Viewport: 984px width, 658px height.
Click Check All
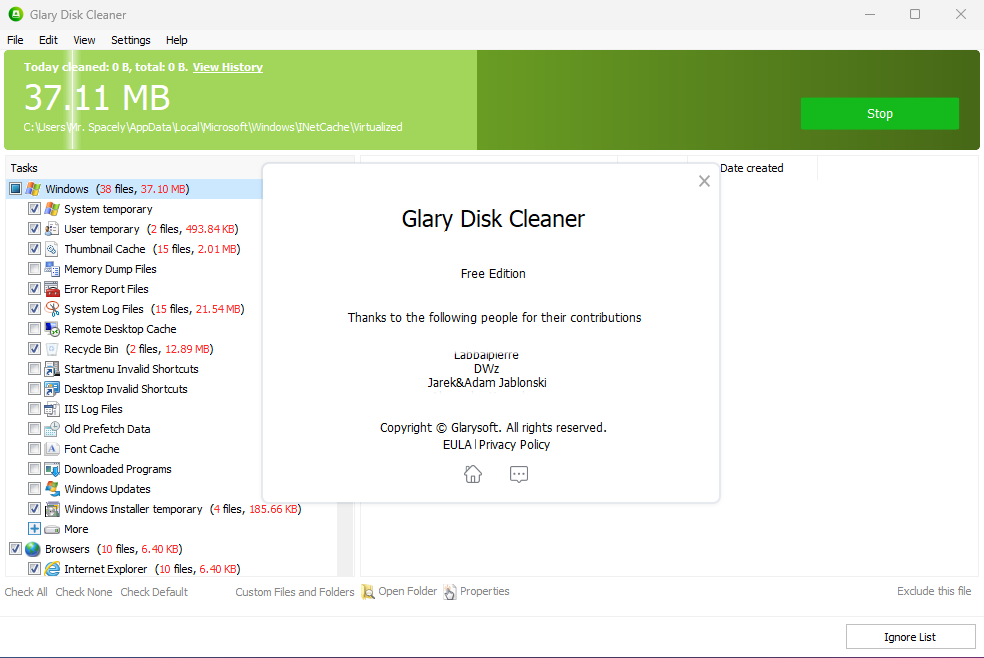(26, 592)
